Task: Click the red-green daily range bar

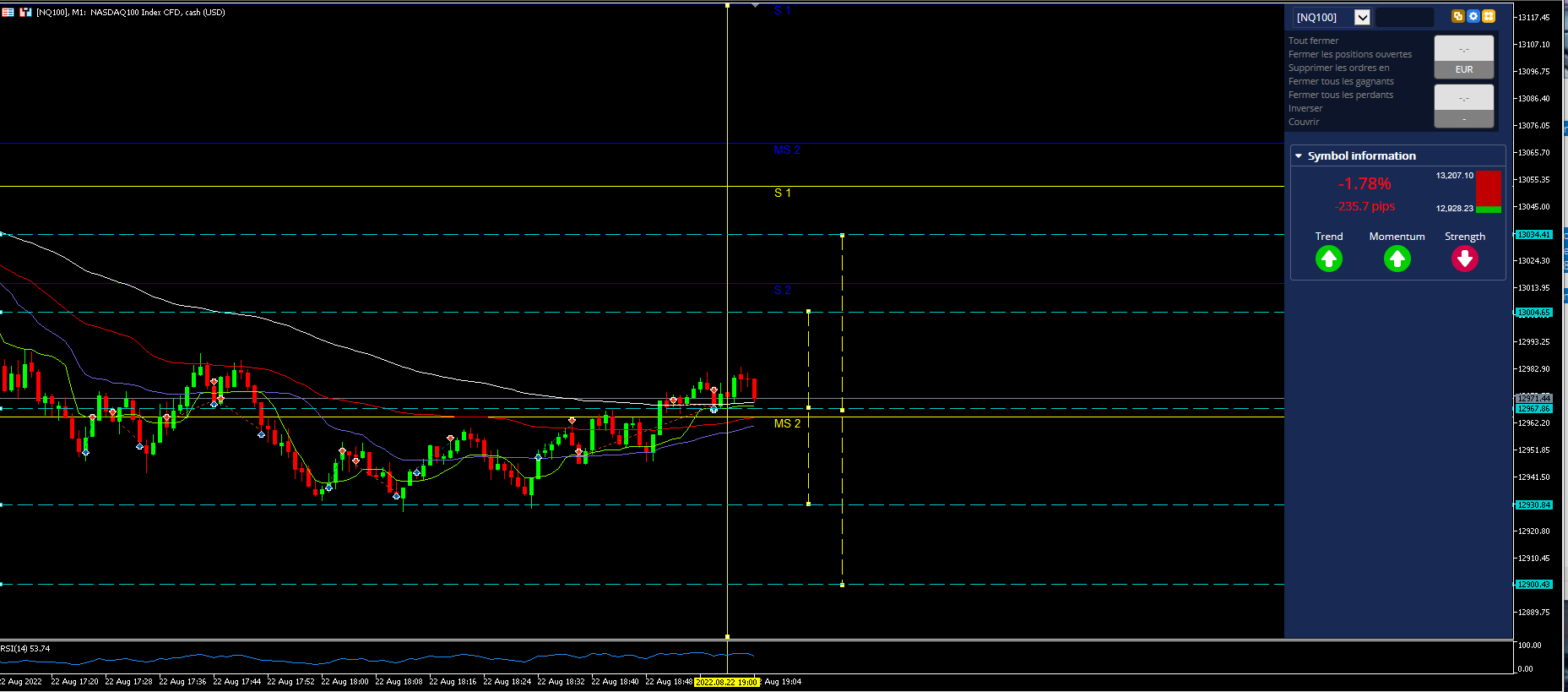Action: coord(1489,192)
